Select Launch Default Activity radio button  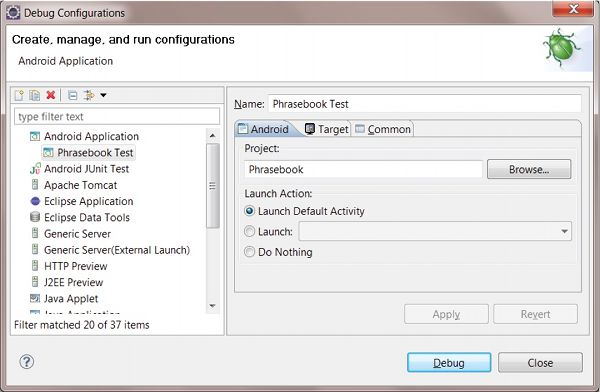click(x=249, y=211)
